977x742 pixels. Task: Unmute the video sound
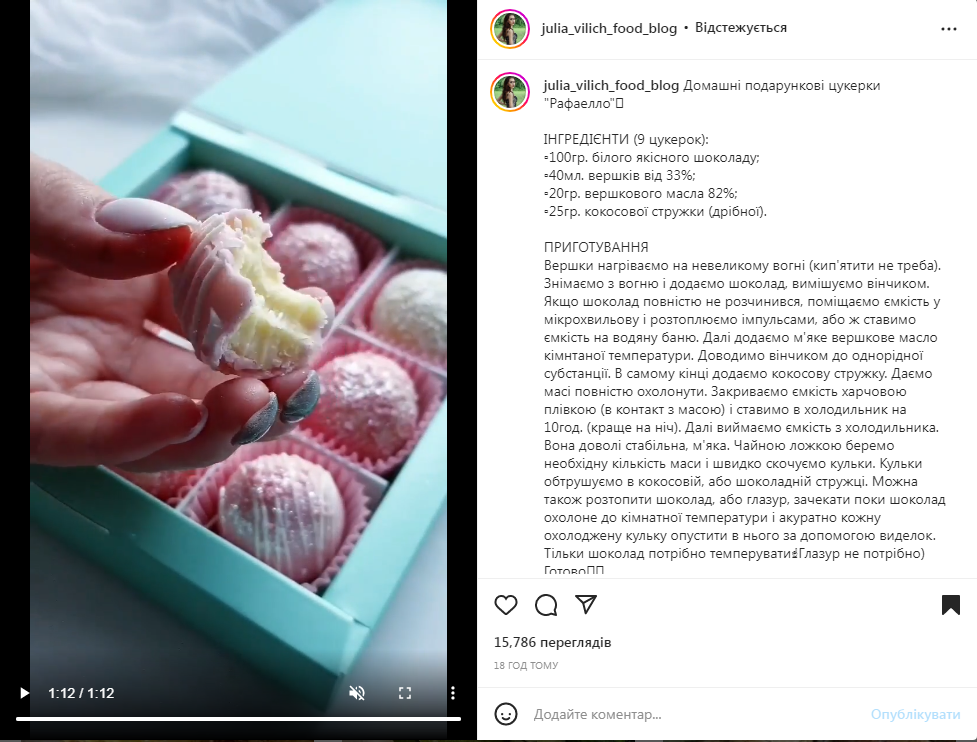click(x=357, y=693)
